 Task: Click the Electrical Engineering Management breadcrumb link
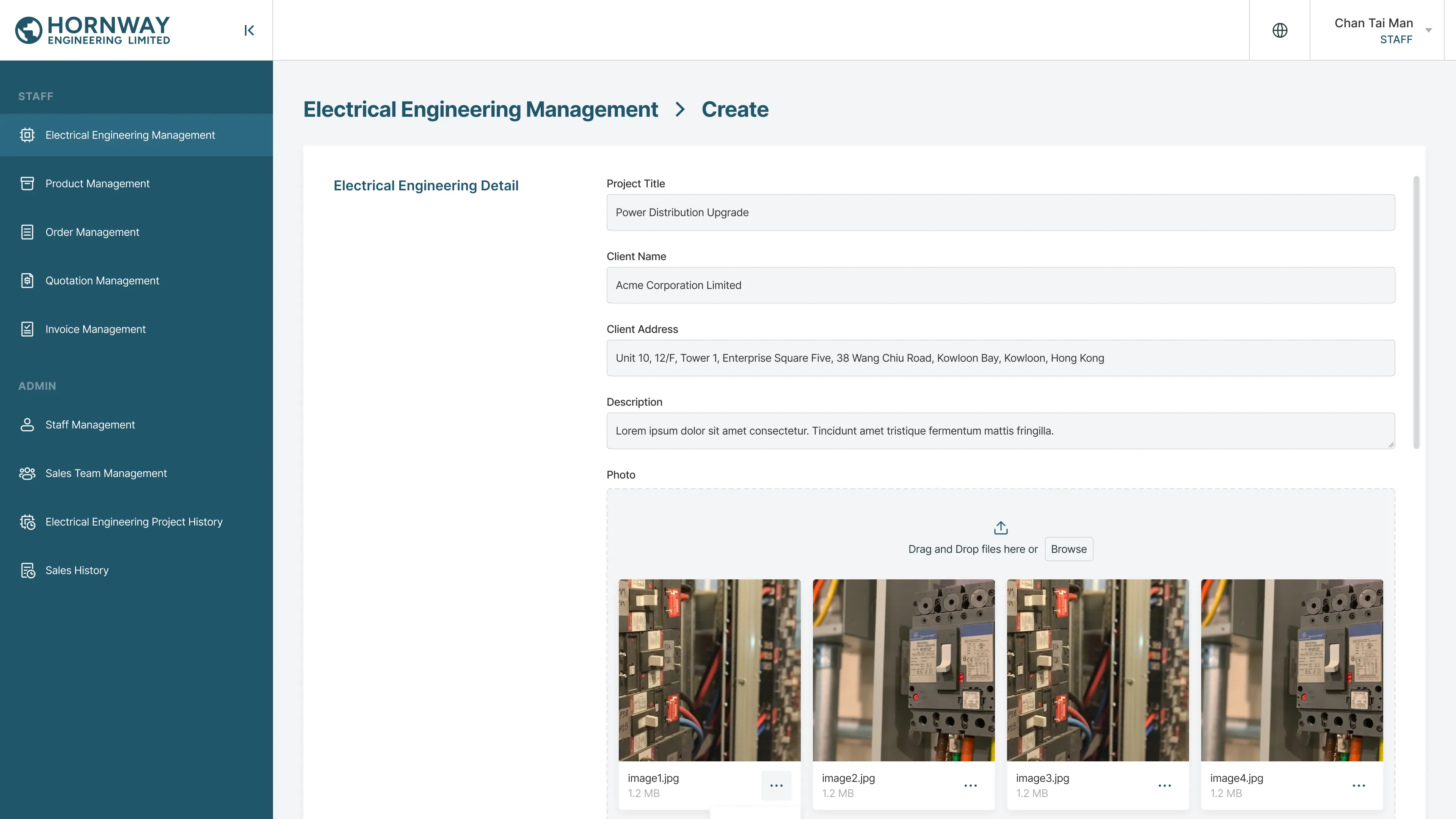tap(480, 110)
